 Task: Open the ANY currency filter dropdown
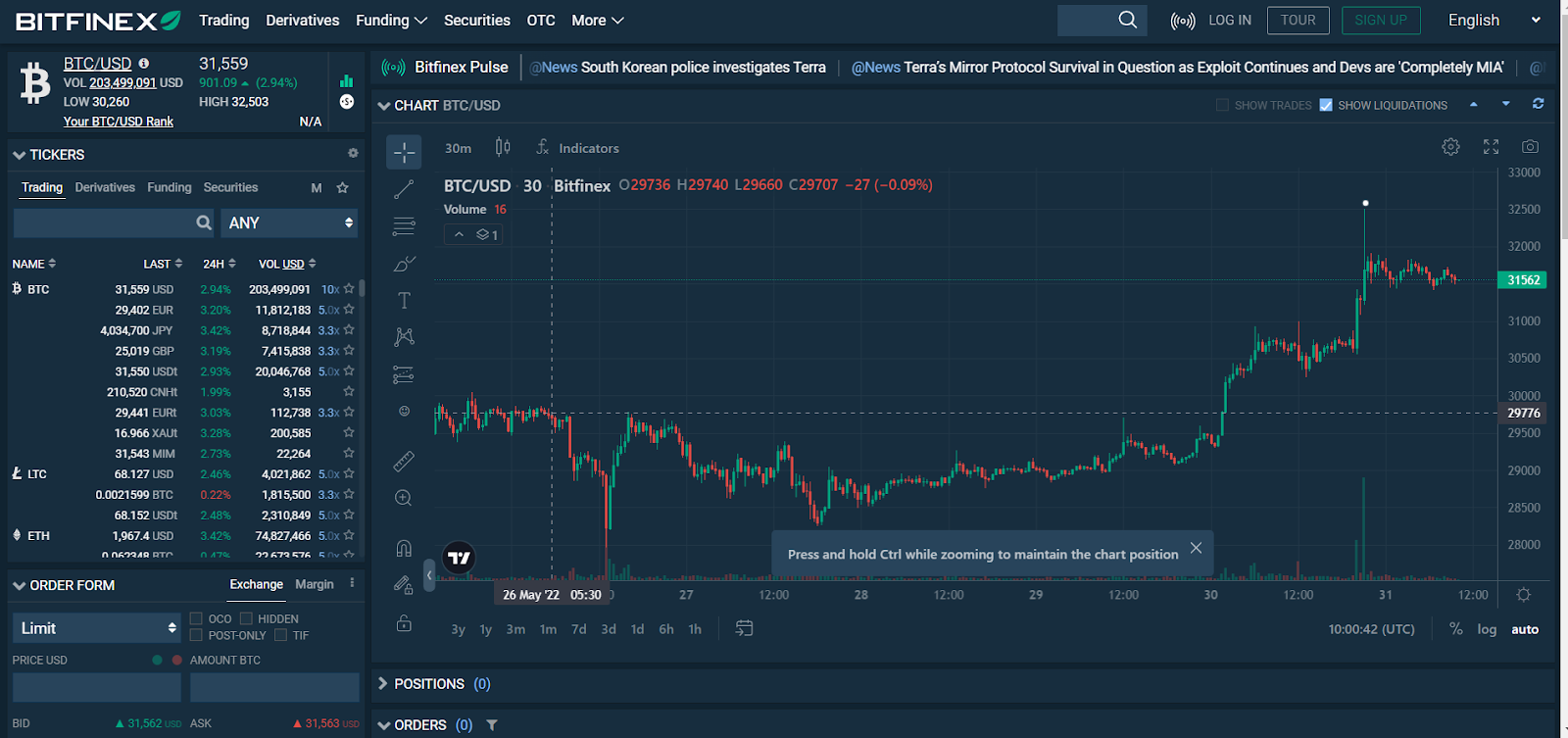[x=289, y=223]
